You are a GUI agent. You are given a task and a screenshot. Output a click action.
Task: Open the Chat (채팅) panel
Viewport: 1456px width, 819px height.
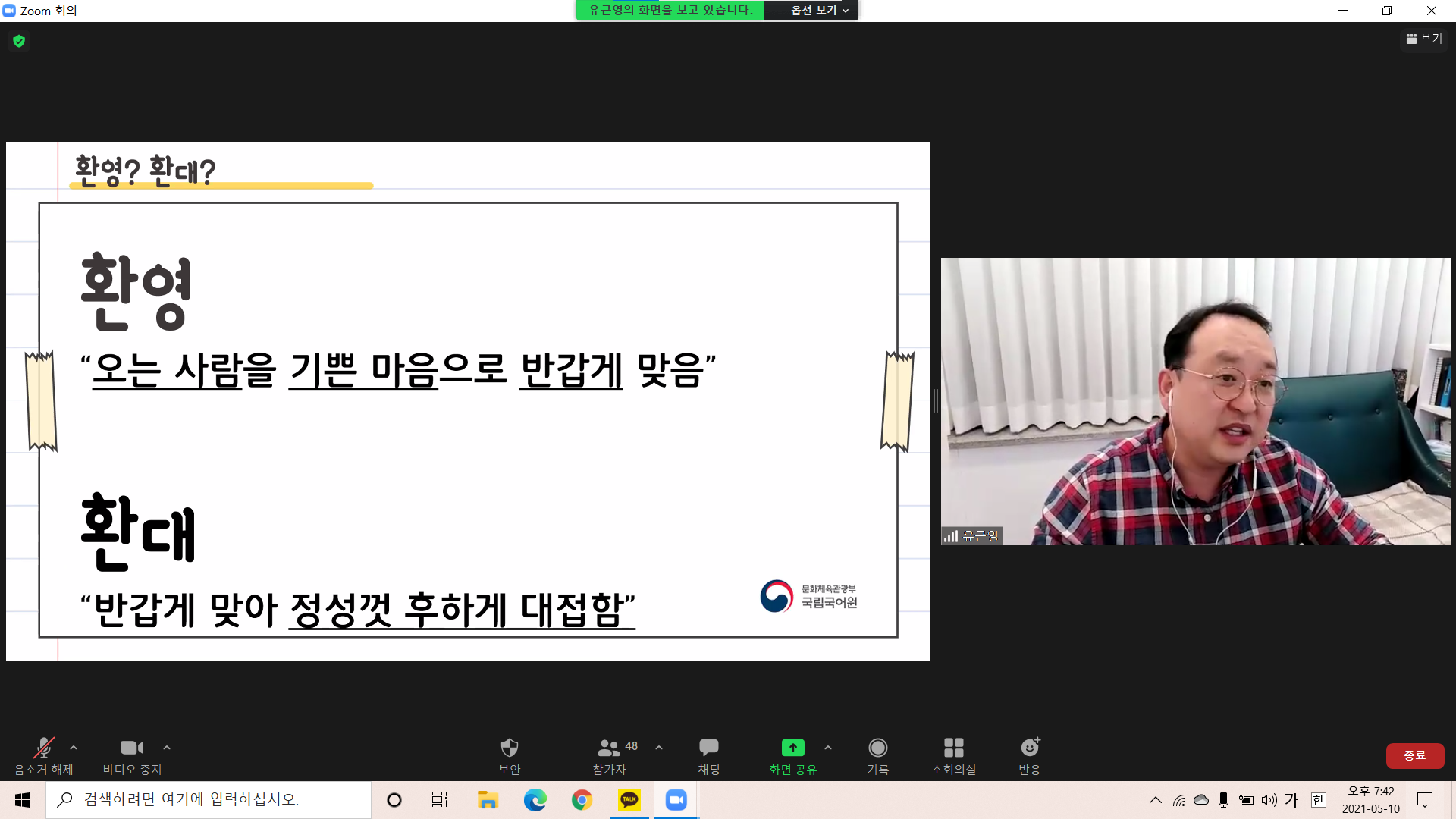[708, 748]
